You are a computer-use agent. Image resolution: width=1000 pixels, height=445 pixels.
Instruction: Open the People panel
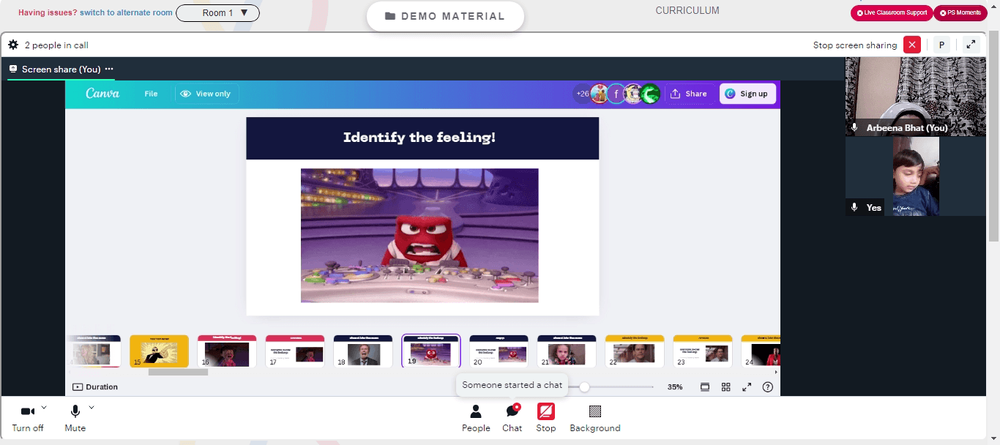click(476, 418)
